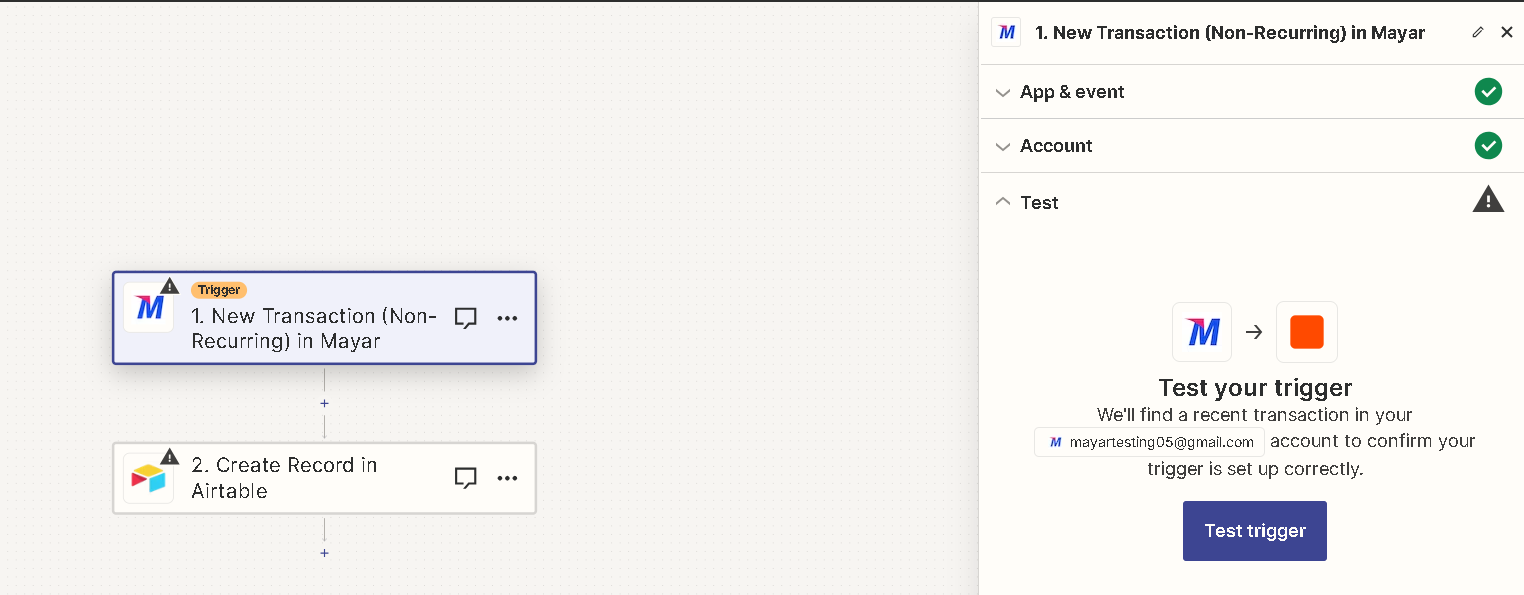Click orange Zapier square icon in test panel
Viewport: 1524px width, 595px height.
click(x=1307, y=332)
